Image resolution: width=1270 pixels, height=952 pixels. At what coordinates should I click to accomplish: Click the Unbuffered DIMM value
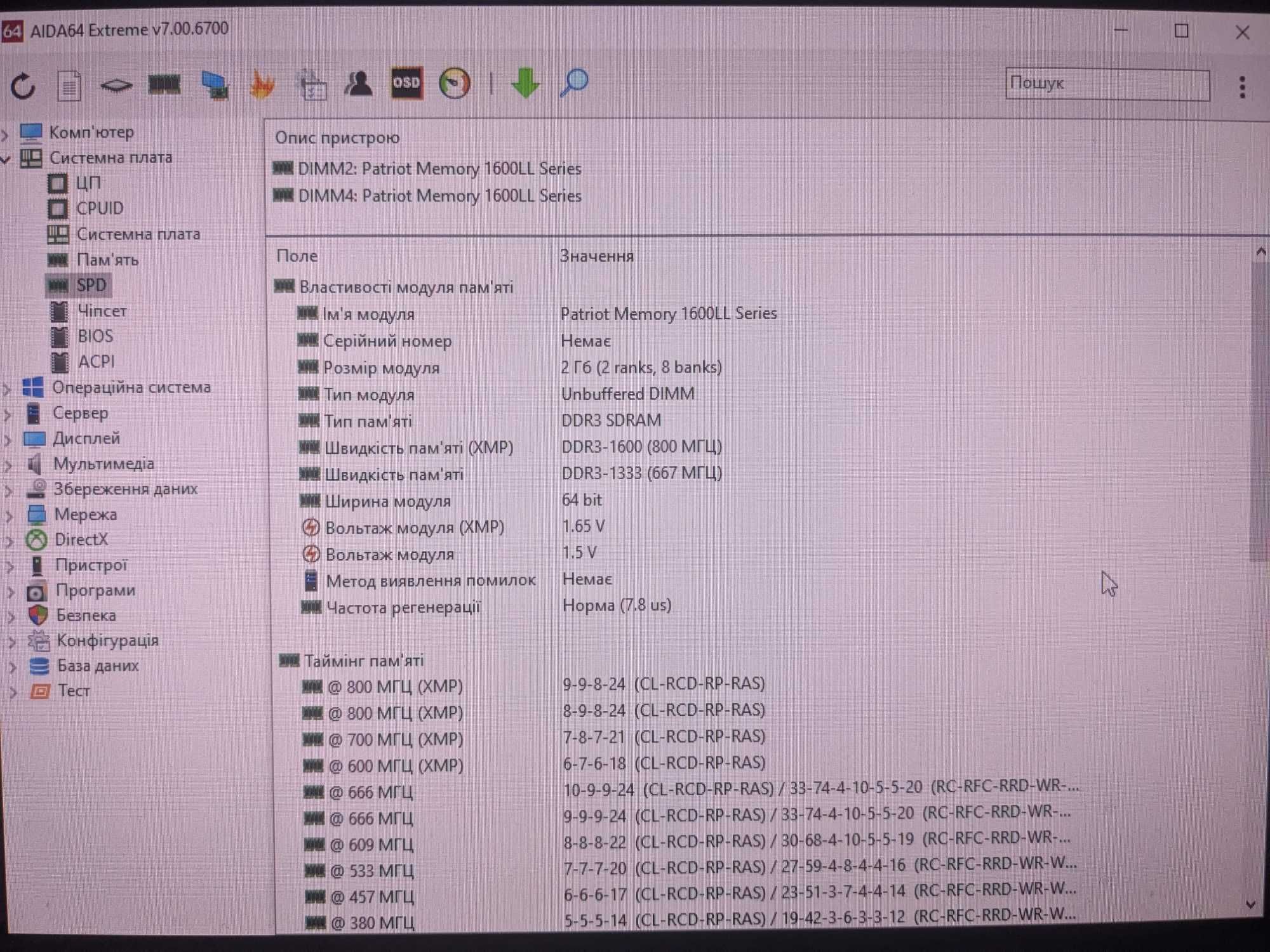[x=628, y=394]
